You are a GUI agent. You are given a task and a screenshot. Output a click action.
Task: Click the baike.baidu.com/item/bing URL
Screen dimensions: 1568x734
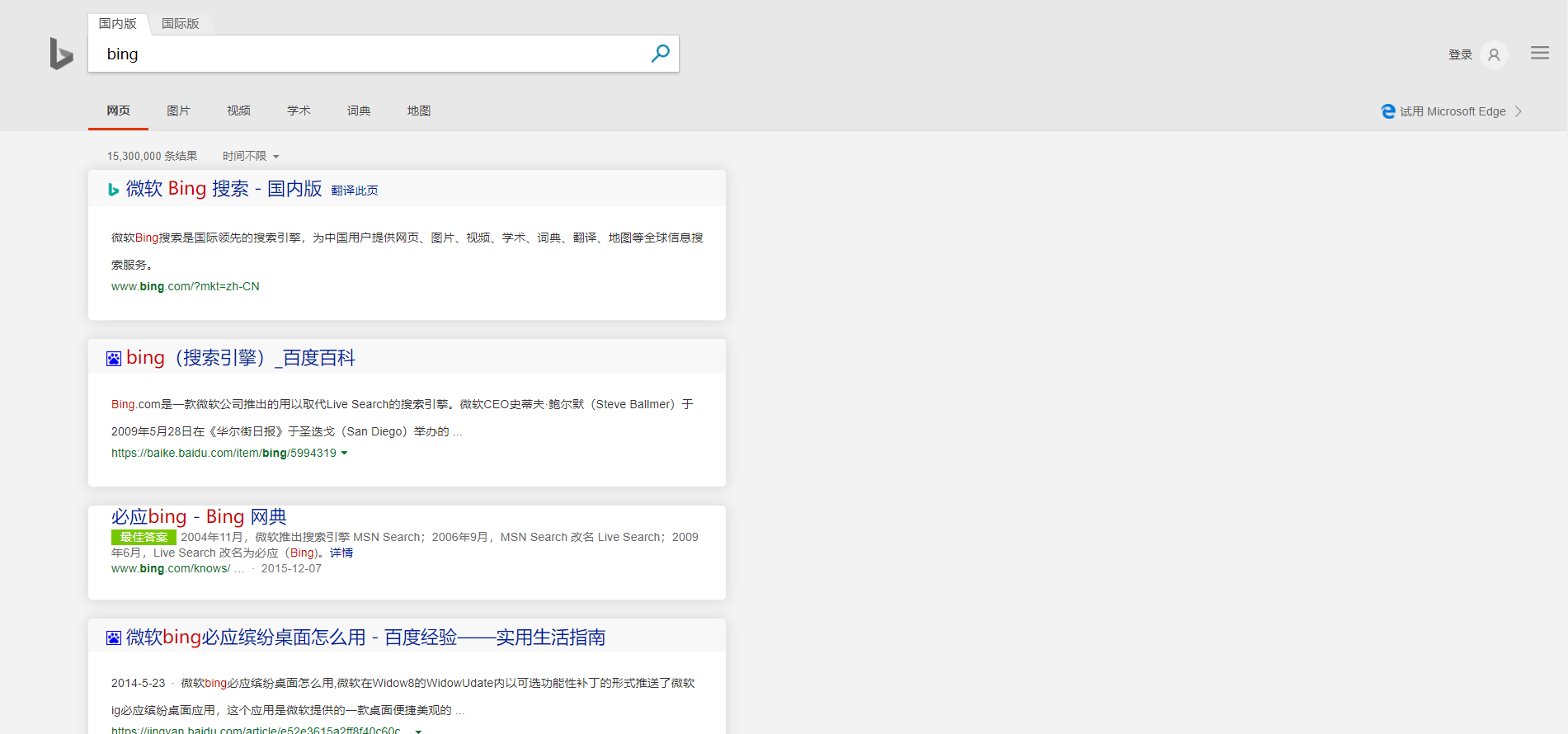click(224, 453)
